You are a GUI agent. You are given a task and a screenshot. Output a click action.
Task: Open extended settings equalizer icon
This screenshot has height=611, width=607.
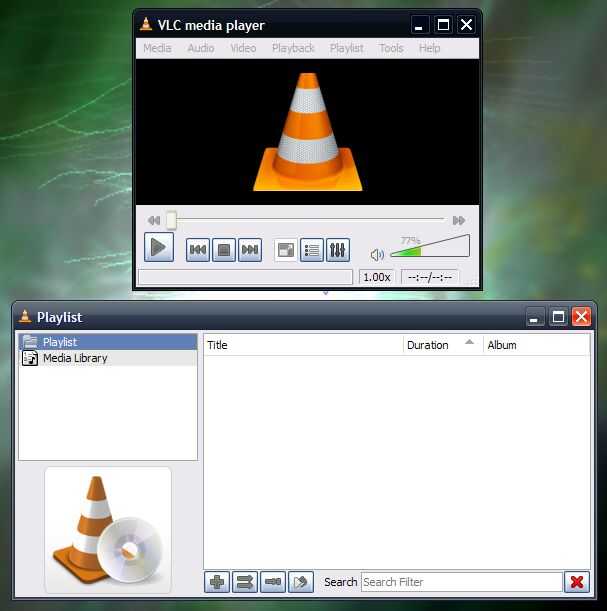pyautogui.click(x=338, y=250)
